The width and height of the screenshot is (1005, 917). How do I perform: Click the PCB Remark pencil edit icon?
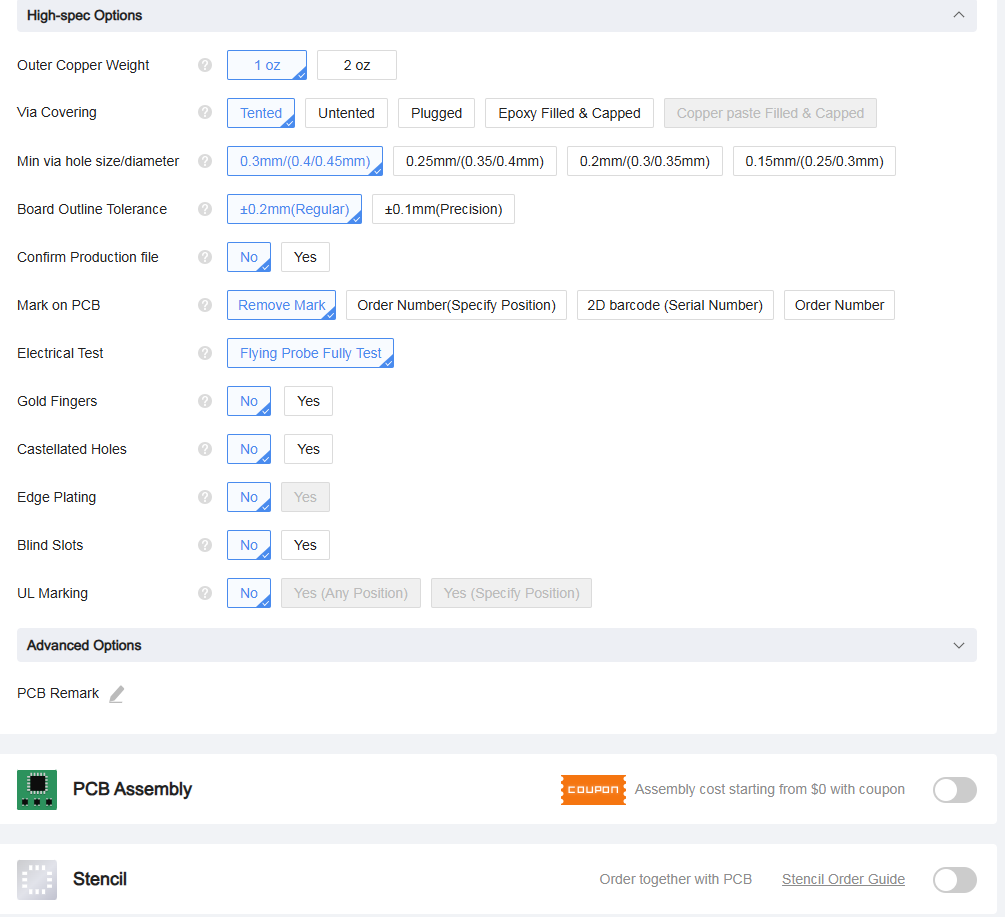pos(116,694)
